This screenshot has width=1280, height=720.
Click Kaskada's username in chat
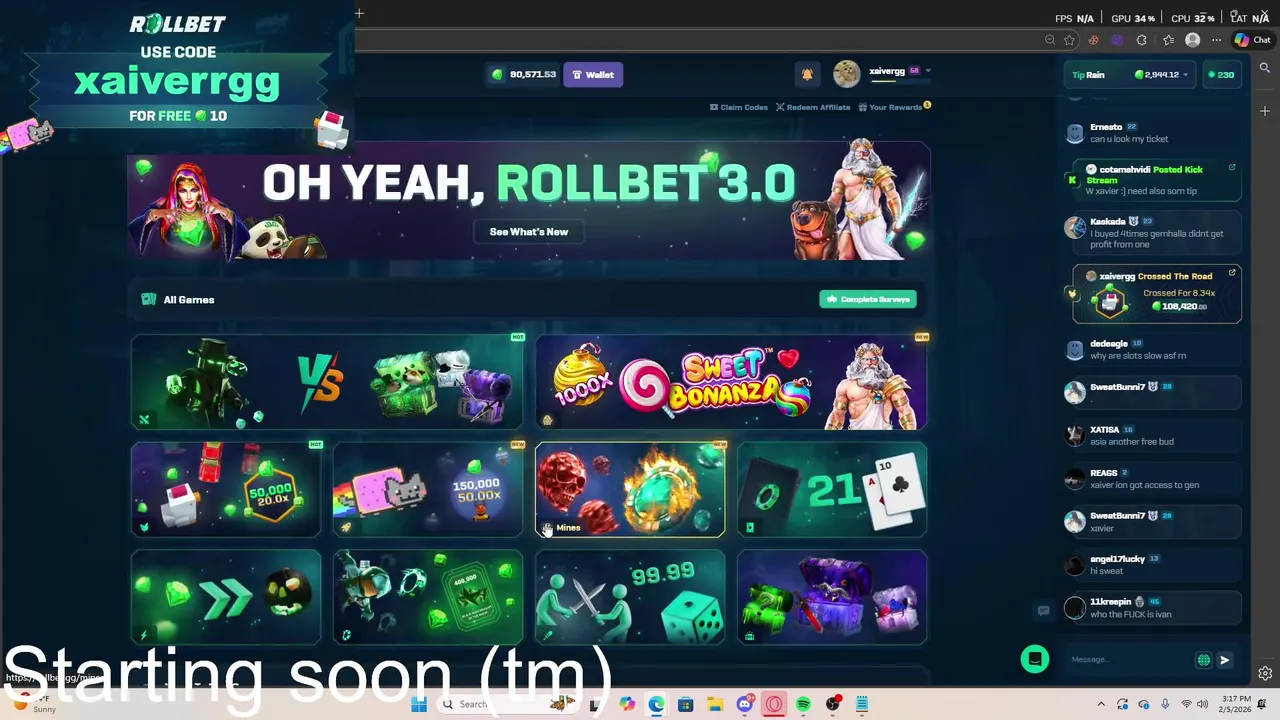1108,221
